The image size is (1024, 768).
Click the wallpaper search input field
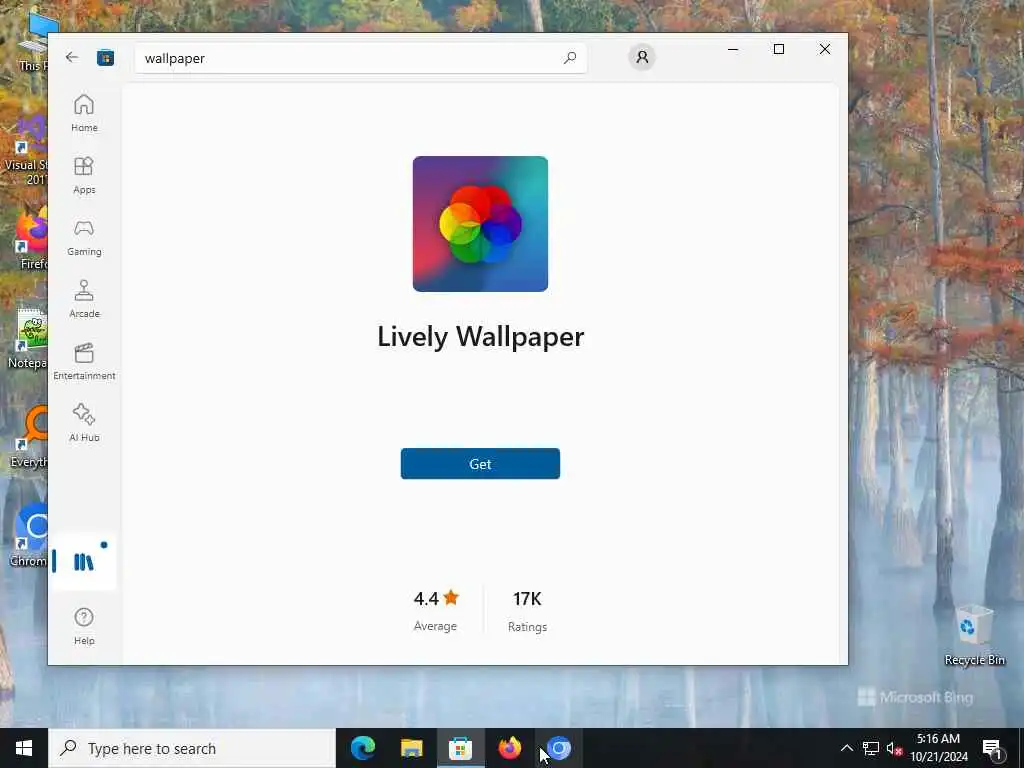tap(360, 58)
